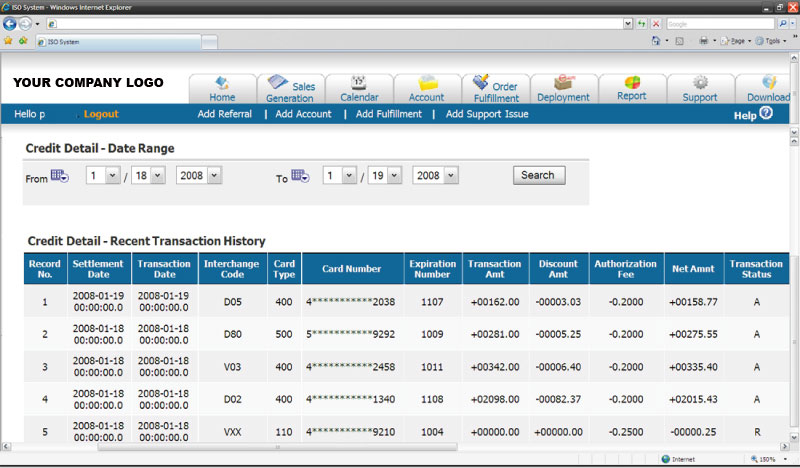Open the search provider dropdown arrow

coord(793,23)
